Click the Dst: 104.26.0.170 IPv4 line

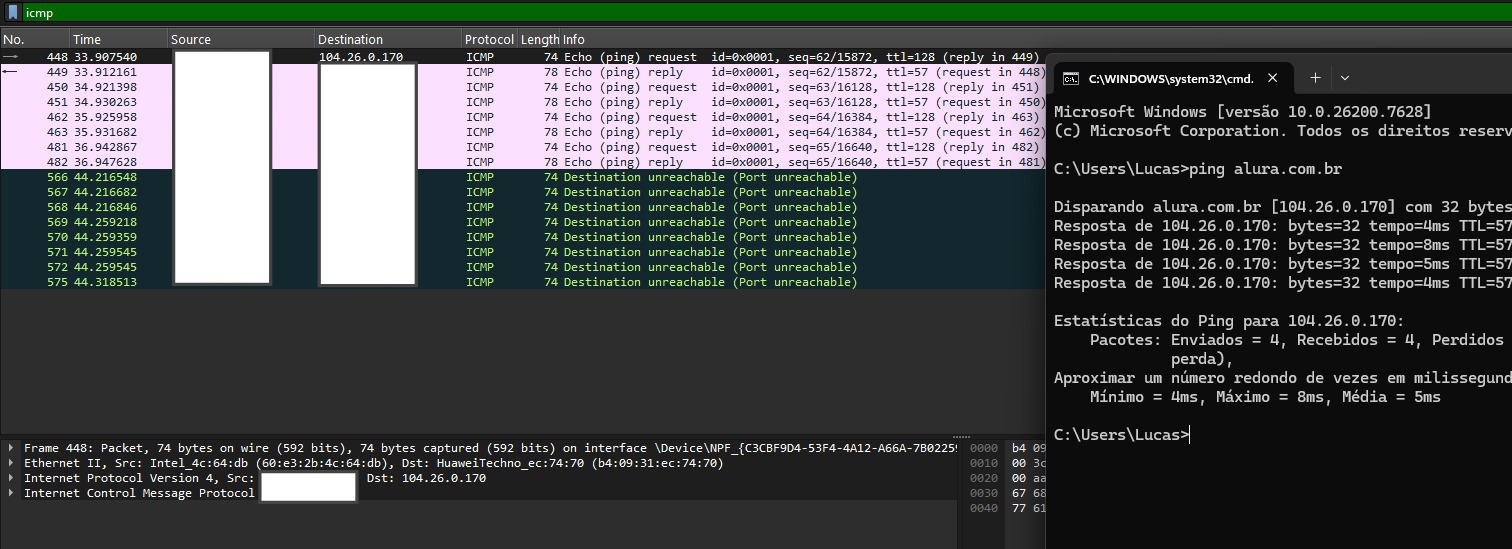[426, 478]
